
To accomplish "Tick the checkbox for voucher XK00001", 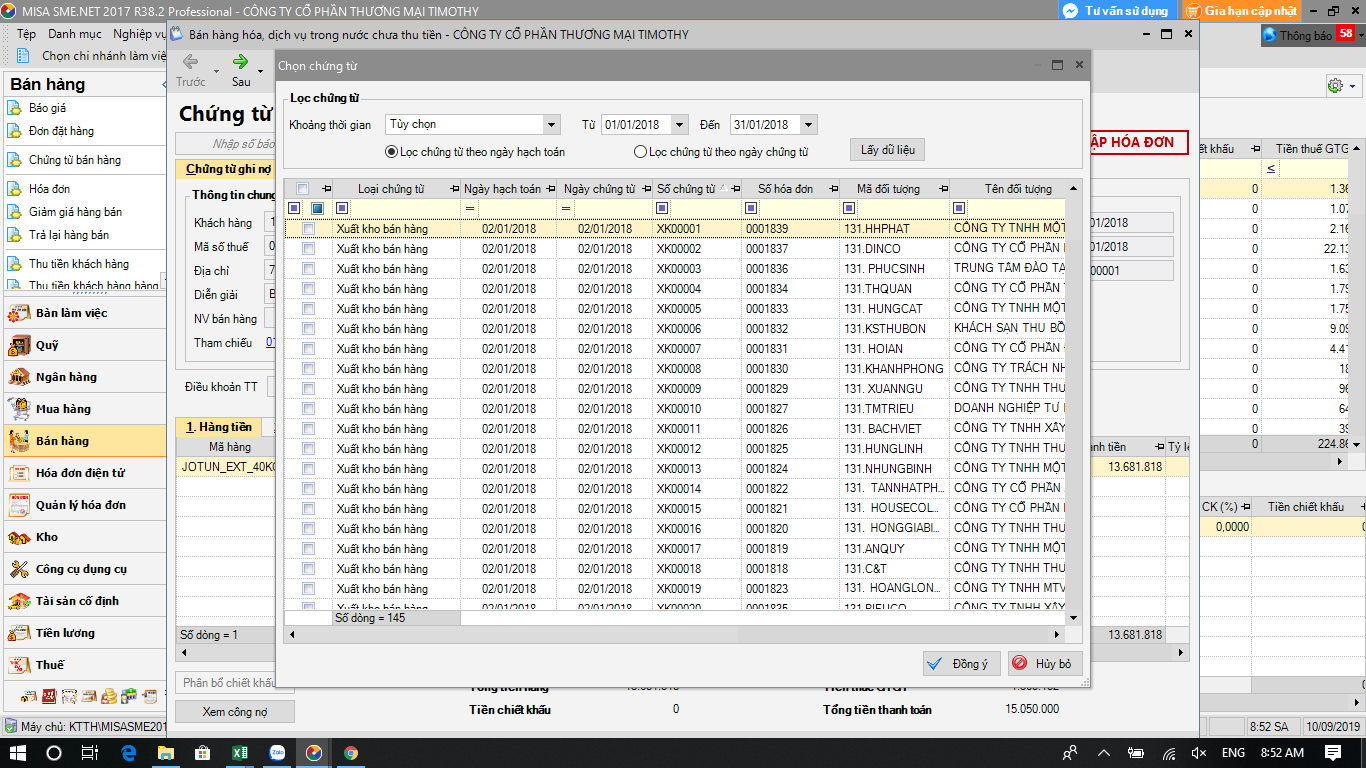I will click(309, 229).
